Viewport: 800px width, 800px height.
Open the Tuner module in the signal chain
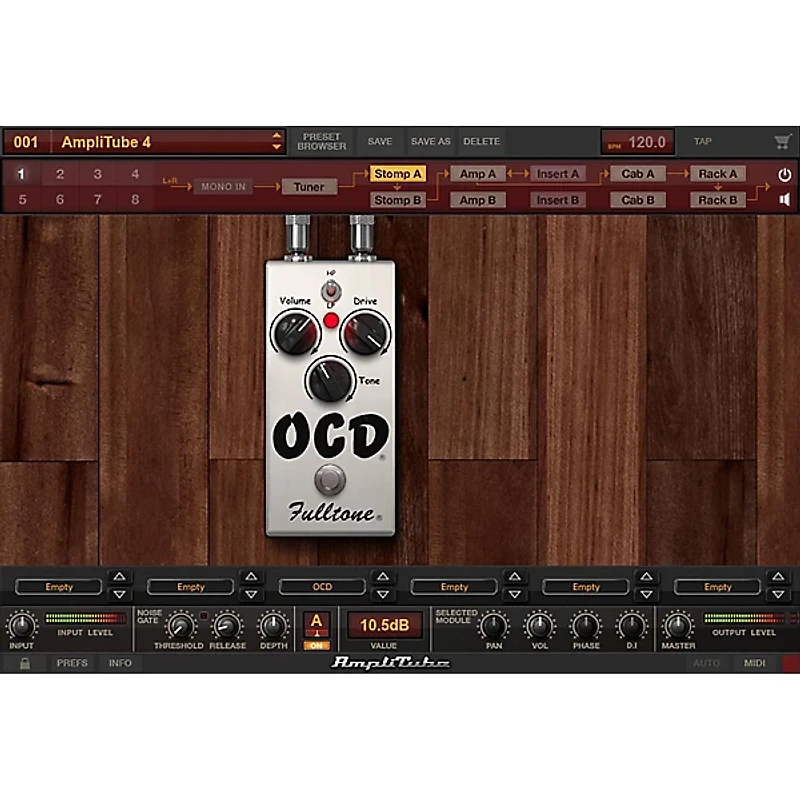(310, 186)
